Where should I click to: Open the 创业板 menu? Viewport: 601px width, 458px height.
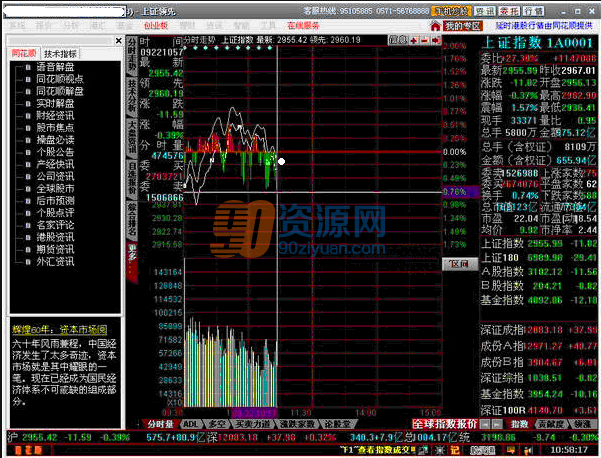[x=156, y=26]
